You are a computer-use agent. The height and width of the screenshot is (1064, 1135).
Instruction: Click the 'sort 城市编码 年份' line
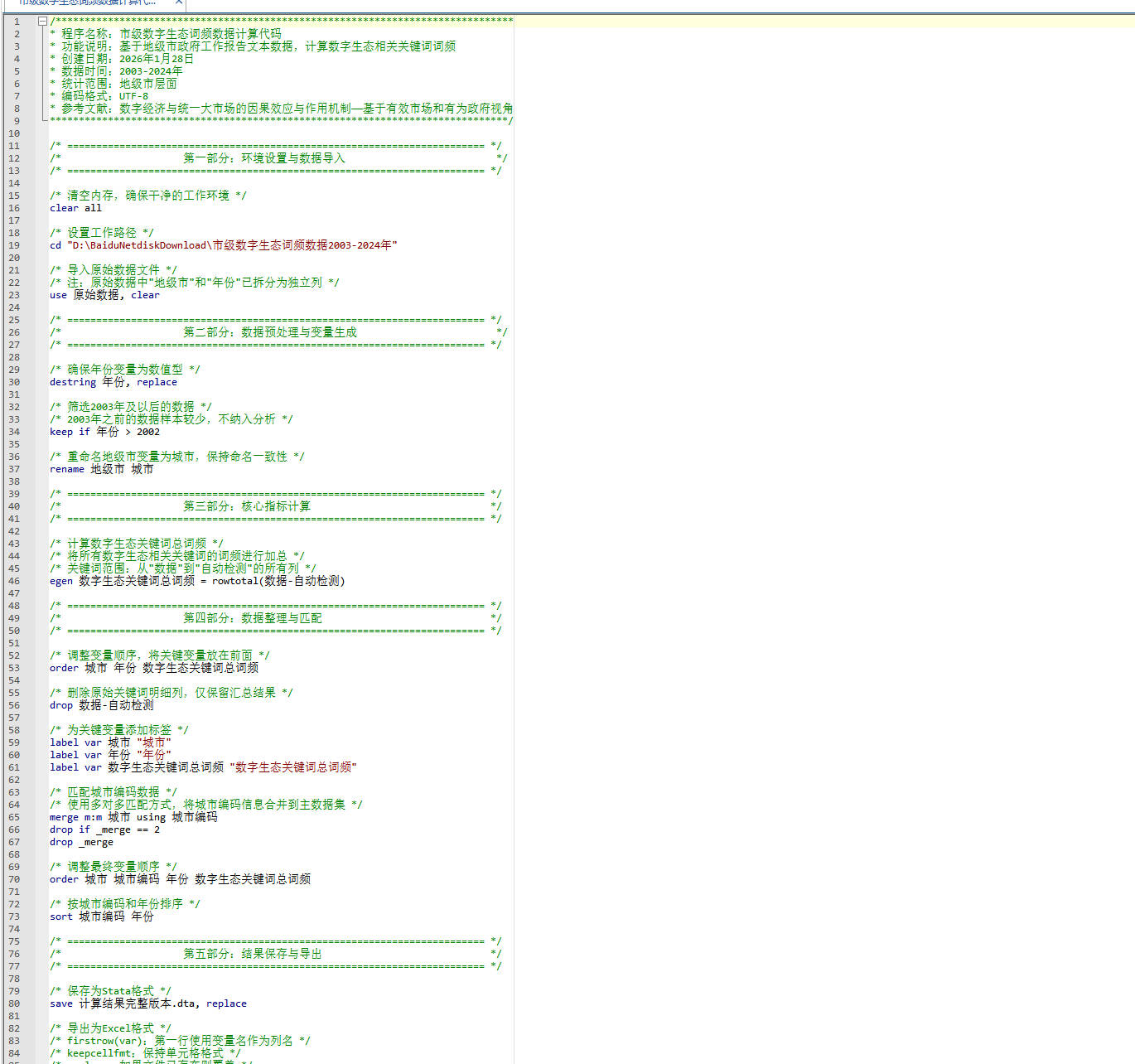coord(101,916)
